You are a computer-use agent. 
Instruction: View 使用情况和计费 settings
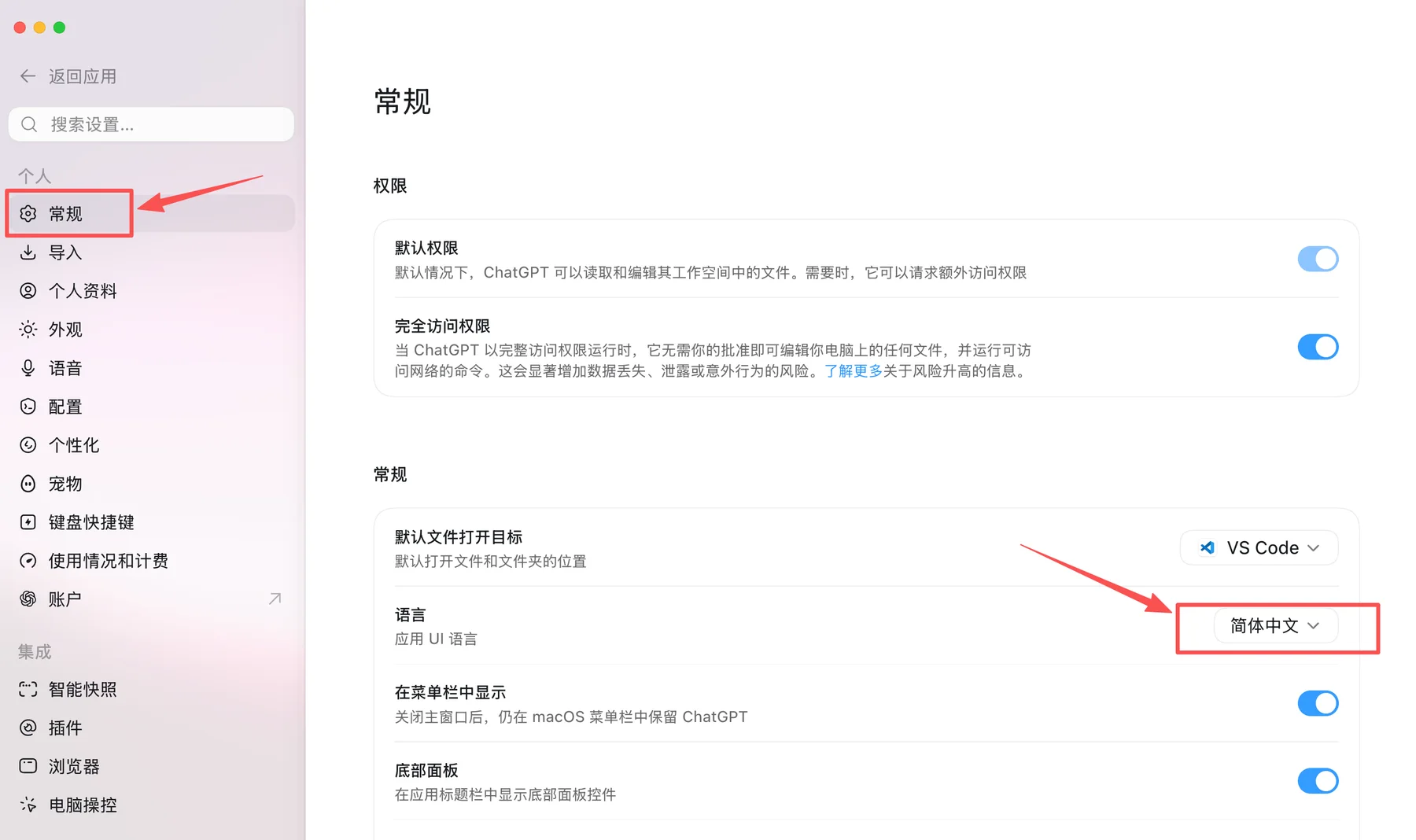click(151, 561)
